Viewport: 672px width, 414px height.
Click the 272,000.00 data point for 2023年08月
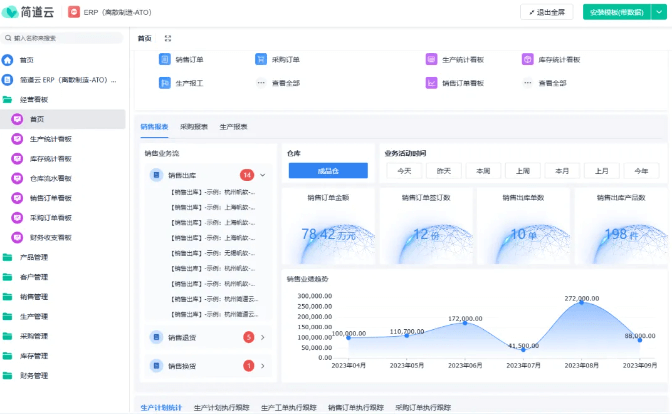coord(582,303)
